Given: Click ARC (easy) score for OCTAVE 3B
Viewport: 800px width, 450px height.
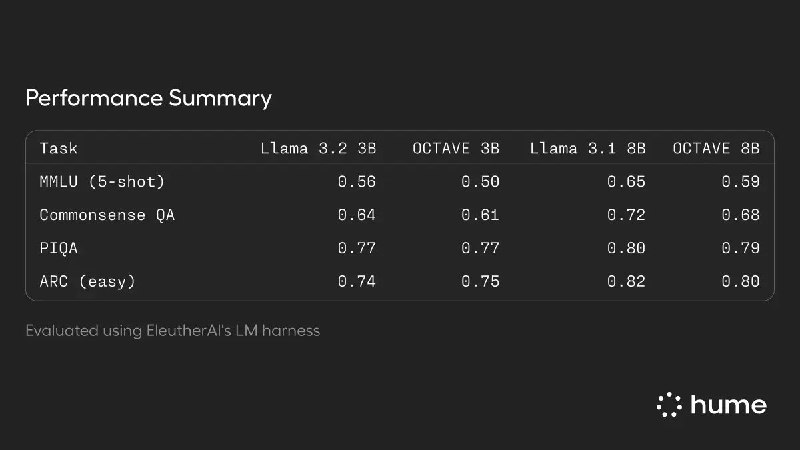Looking at the screenshot, I should click(x=480, y=281).
